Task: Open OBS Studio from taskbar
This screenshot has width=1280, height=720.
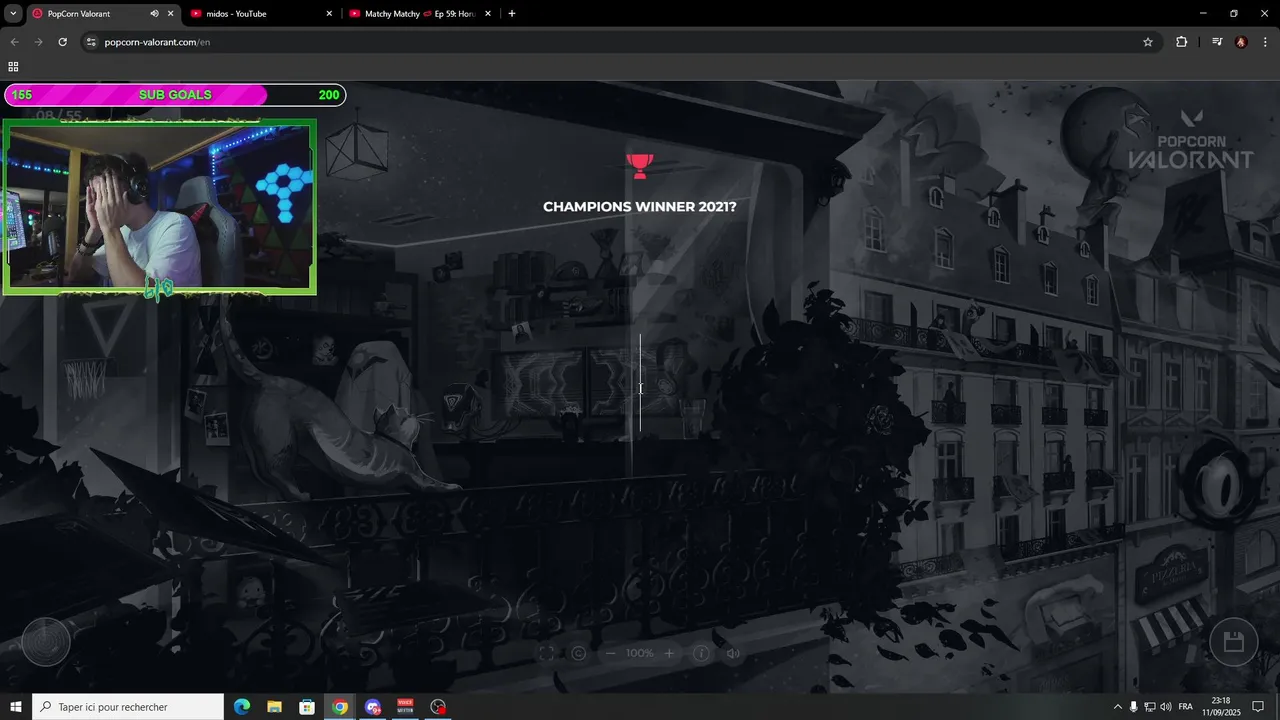Action: click(x=438, y=707)
